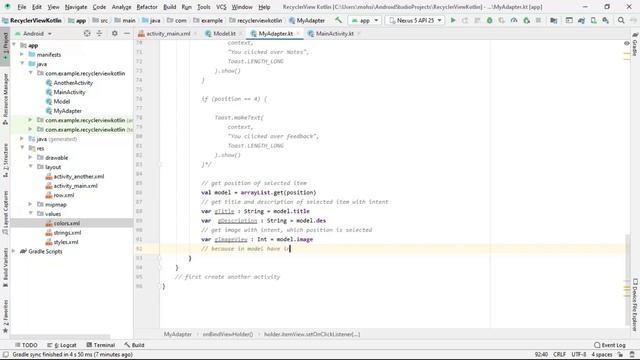Image resolution: width=640 pixels, height=360 pixels.
Task: Open Project panel settings gear
Action: (115, 33)
